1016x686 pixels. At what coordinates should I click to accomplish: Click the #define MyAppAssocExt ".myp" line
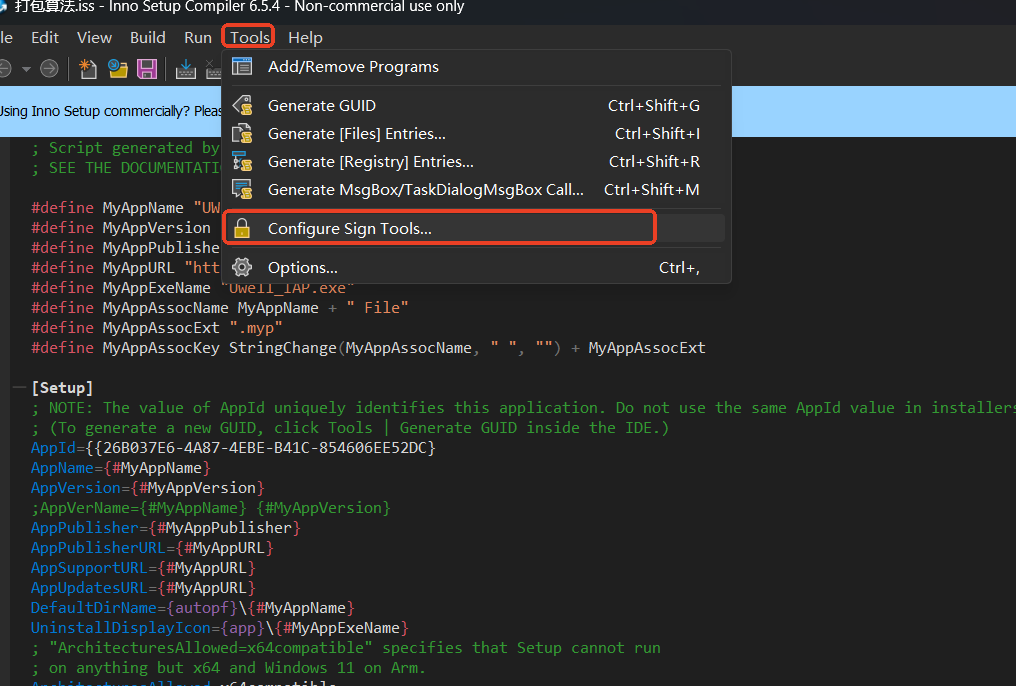coord(157,328)
